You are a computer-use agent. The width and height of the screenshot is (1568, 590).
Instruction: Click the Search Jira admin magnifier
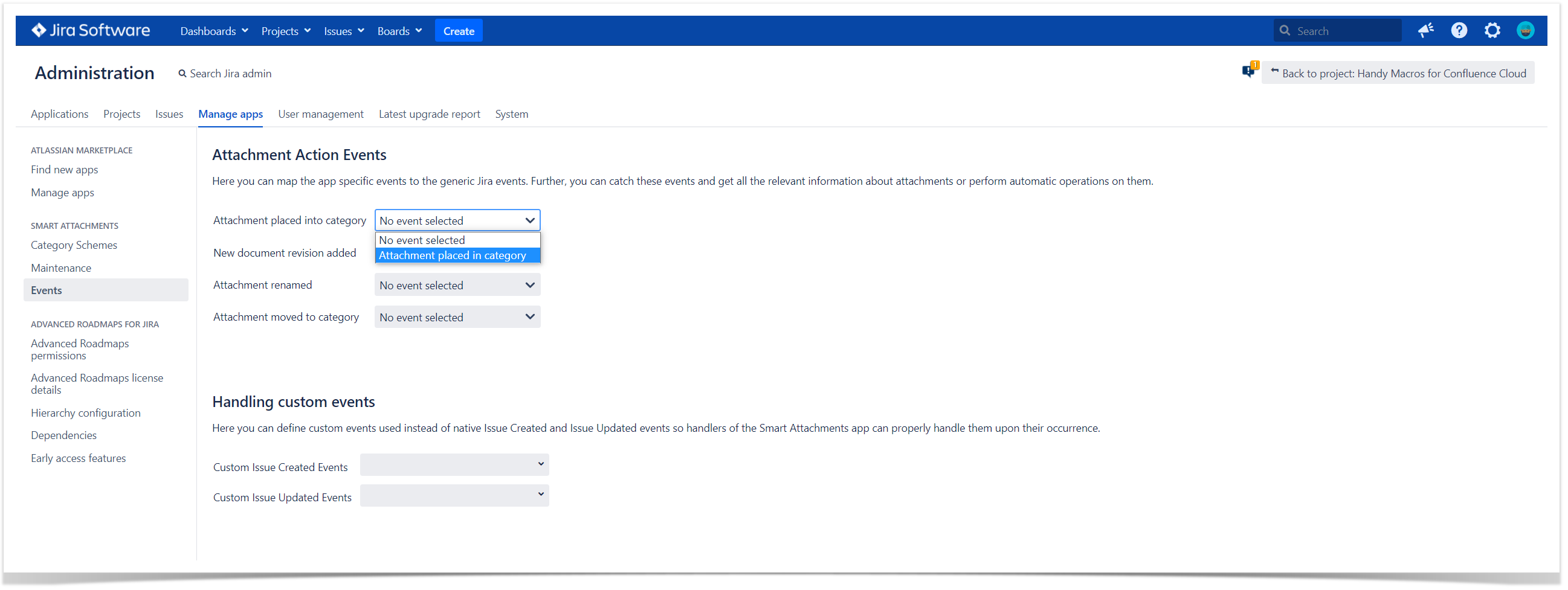182,74
